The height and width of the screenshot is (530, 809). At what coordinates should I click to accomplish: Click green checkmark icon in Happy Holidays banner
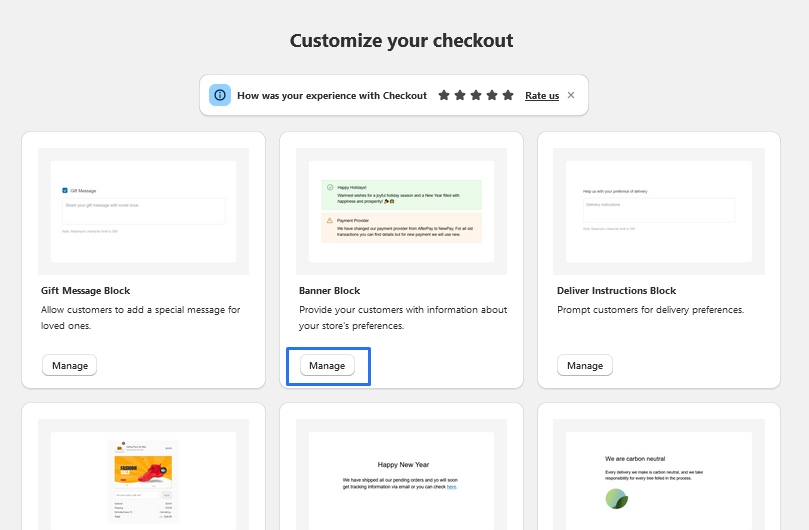pyautogui.click(x=329, y=187)
